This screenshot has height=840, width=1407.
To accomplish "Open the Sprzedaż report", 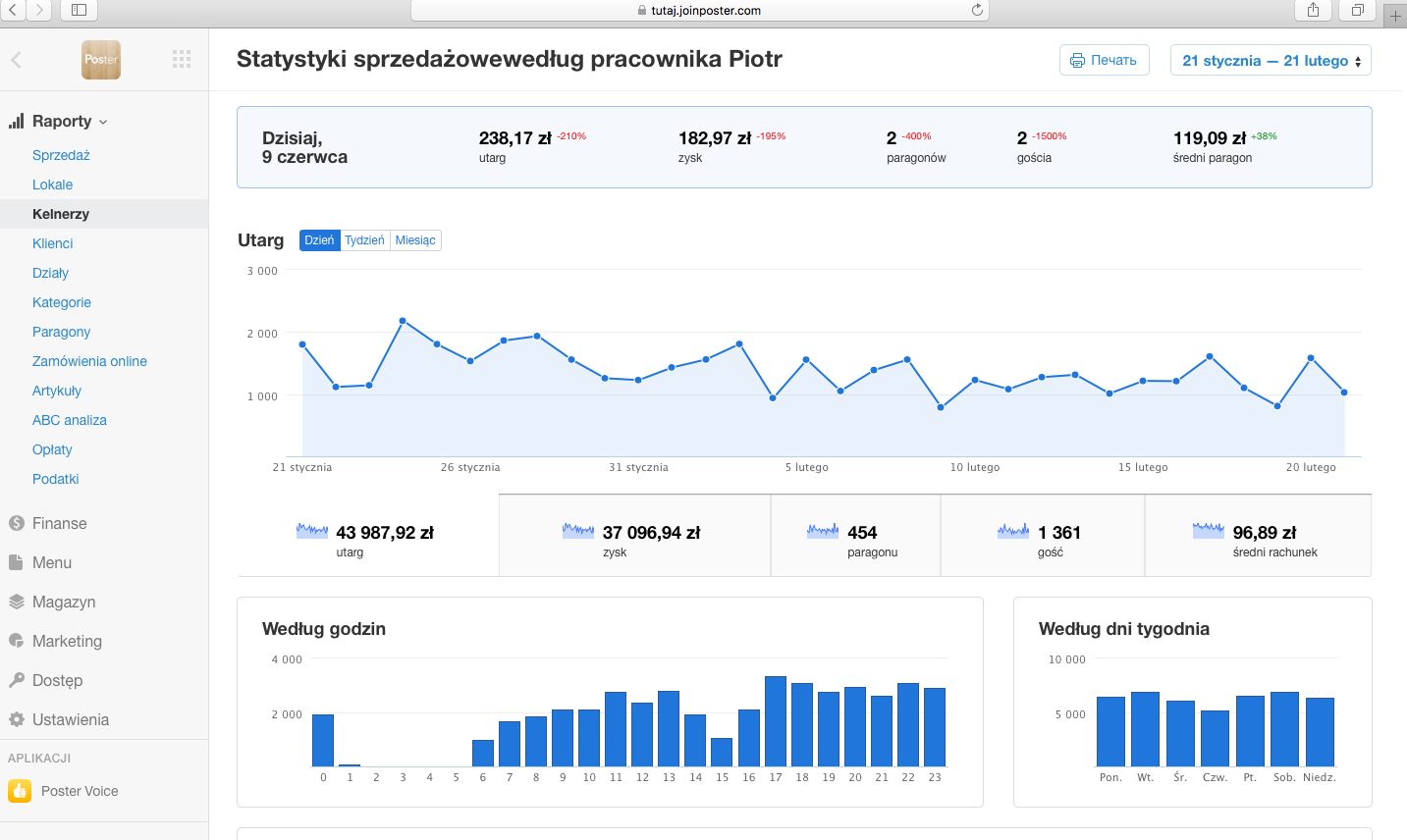I will [x=61, y=155].
